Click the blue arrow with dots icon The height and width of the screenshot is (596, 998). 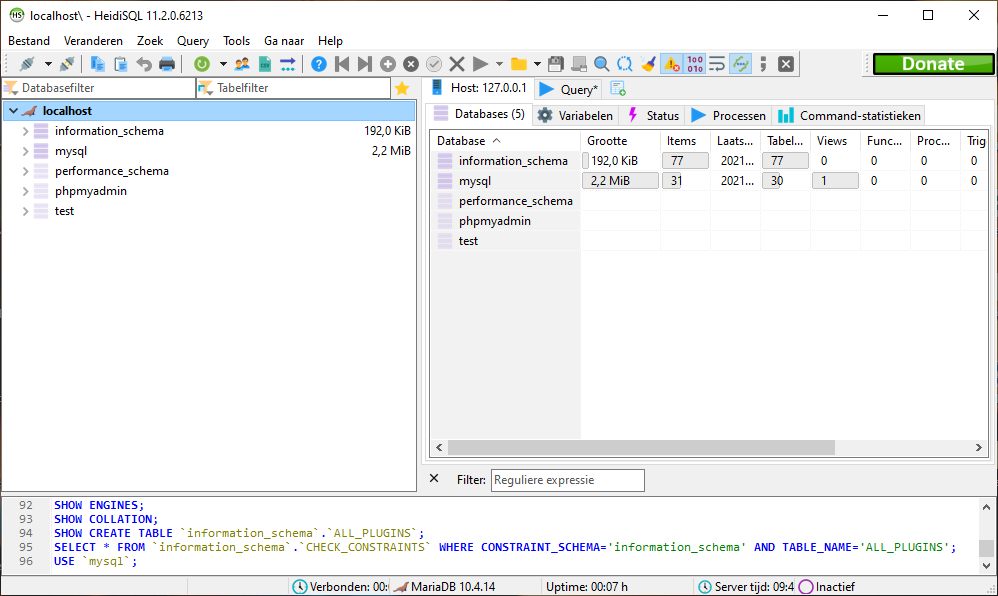click(x=288, y=64)
